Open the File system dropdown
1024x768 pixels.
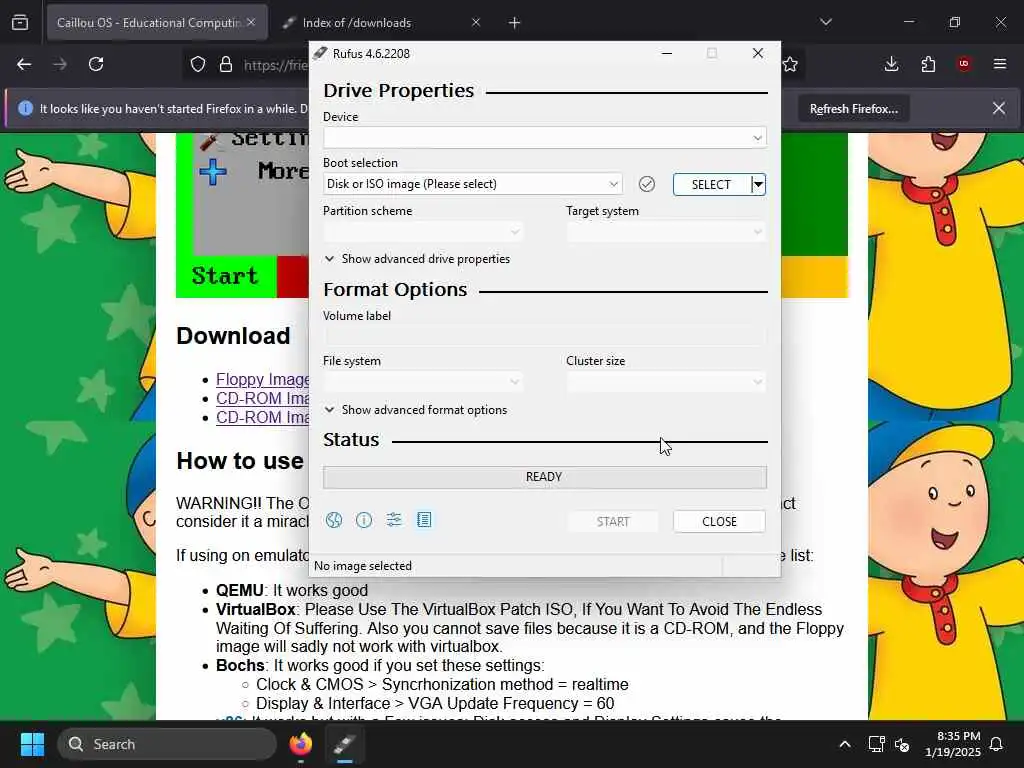(x=423, y=381)
